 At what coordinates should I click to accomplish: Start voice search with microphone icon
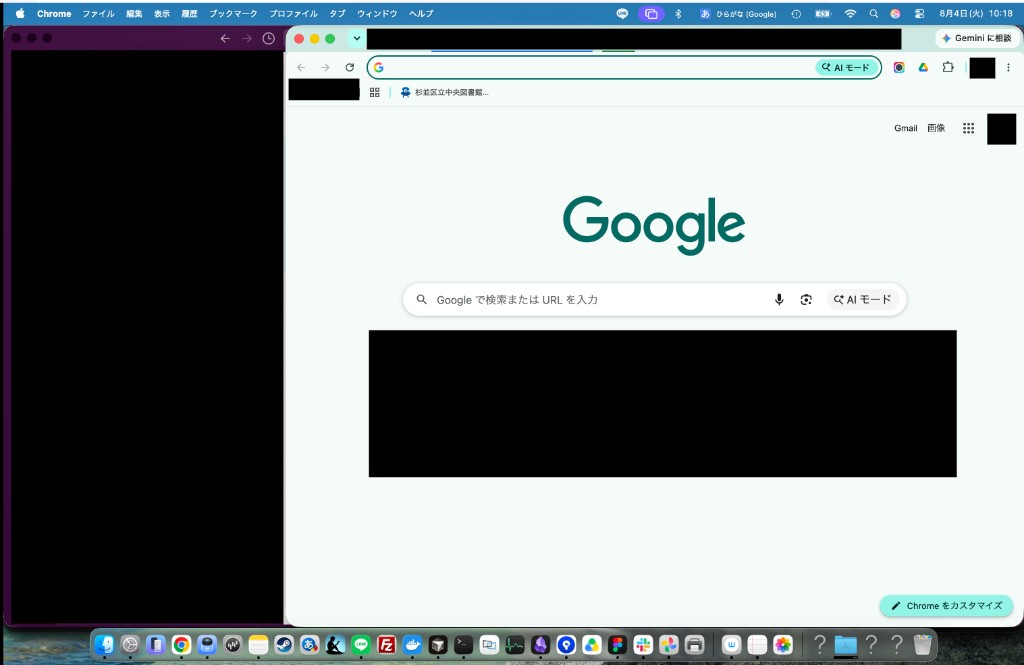pos(778,299)
